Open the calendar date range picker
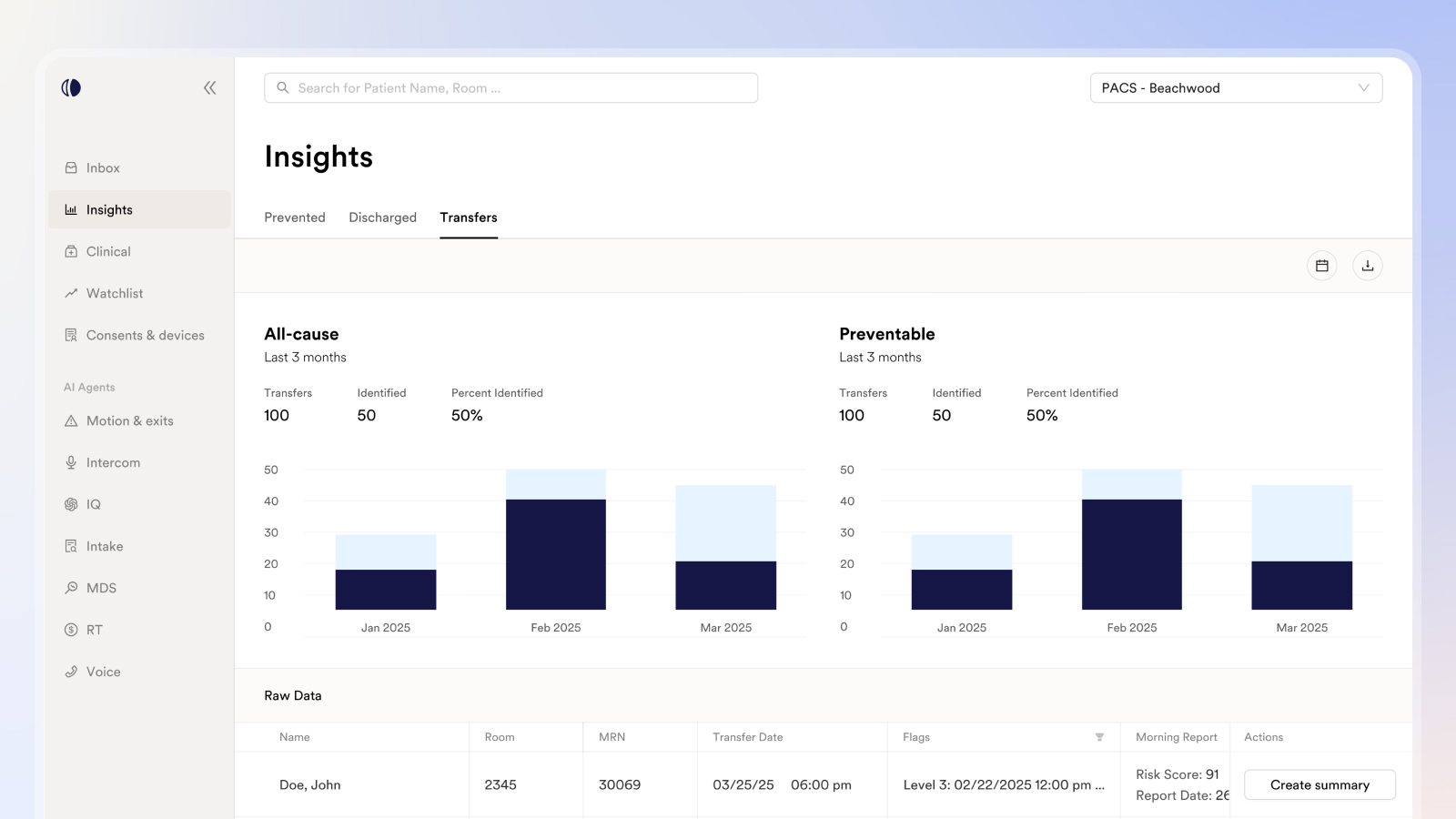 point(1322,266)
